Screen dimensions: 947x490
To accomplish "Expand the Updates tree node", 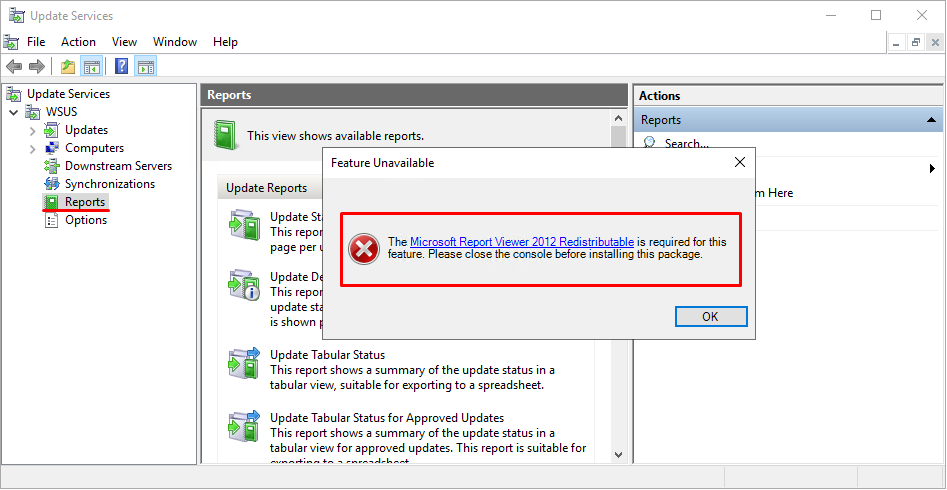I will tap(33, 131).
